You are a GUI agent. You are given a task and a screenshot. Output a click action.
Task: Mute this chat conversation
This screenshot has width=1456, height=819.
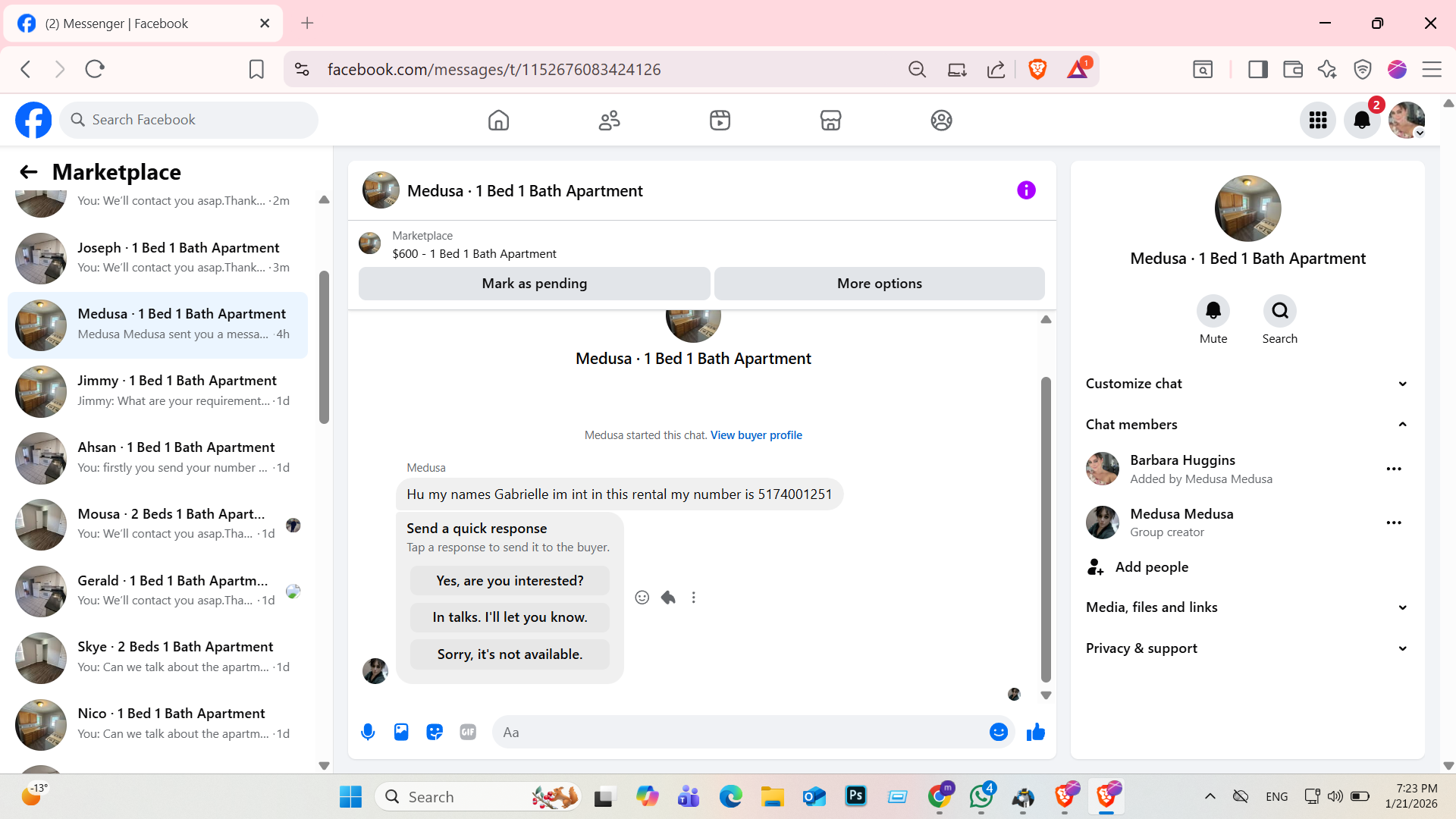click(x=1213, y=311)
